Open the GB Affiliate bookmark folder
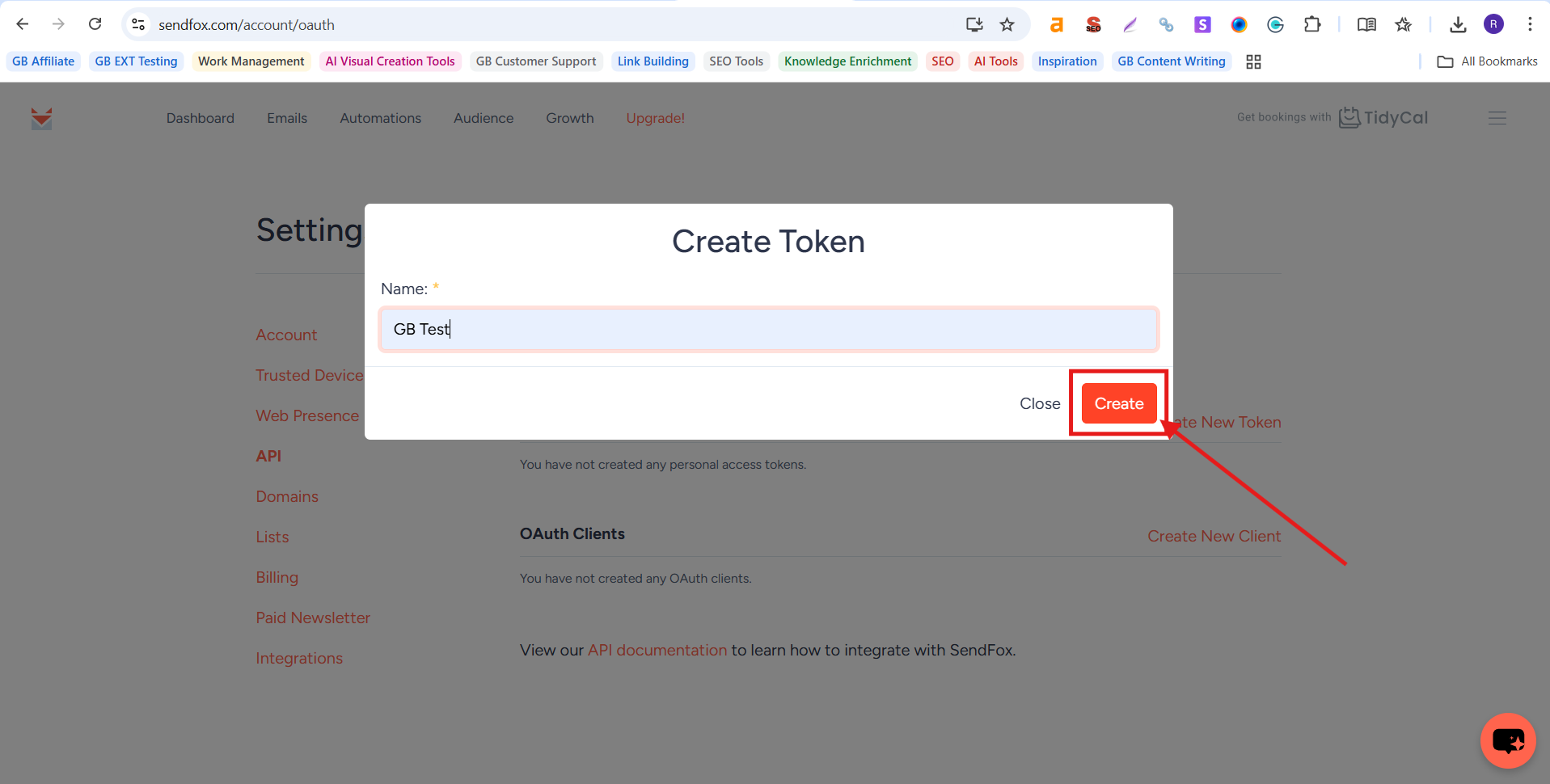The height and width of the screenshot is (784, 1550). (x=44, y=61)
